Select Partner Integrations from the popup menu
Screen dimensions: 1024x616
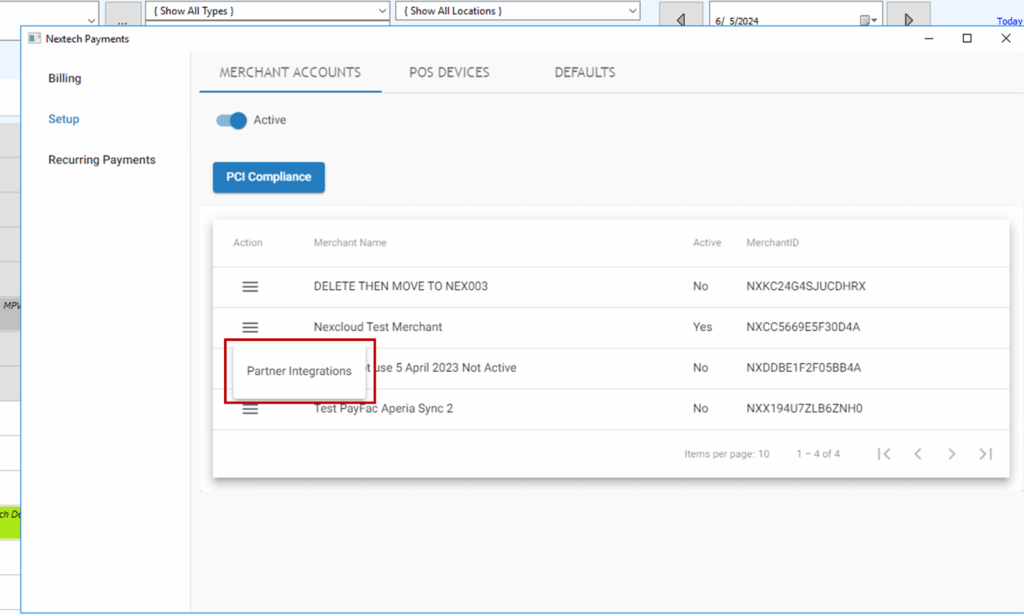299,371
